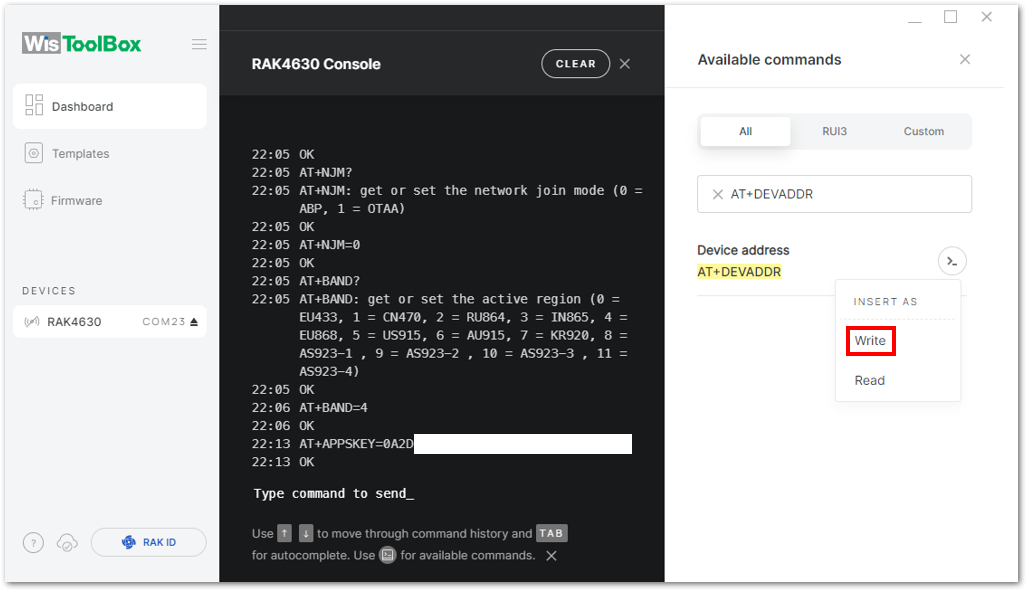Click the Templates icon in sidebar
1027x591 pixels.
(33, 153)
